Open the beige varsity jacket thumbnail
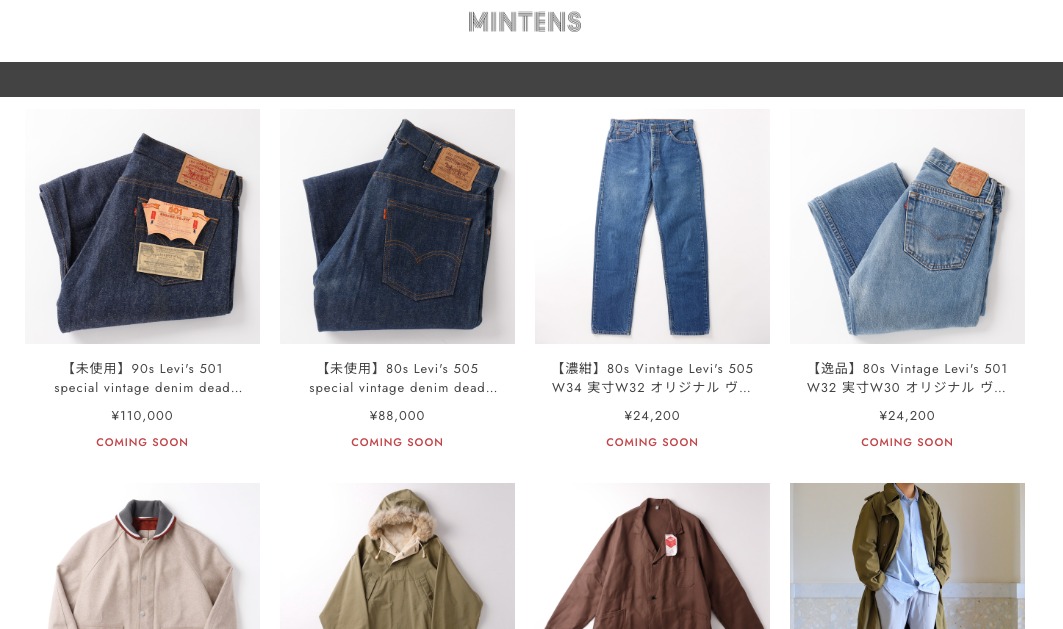Screen dimensions: 1063x629 (142, 556)
